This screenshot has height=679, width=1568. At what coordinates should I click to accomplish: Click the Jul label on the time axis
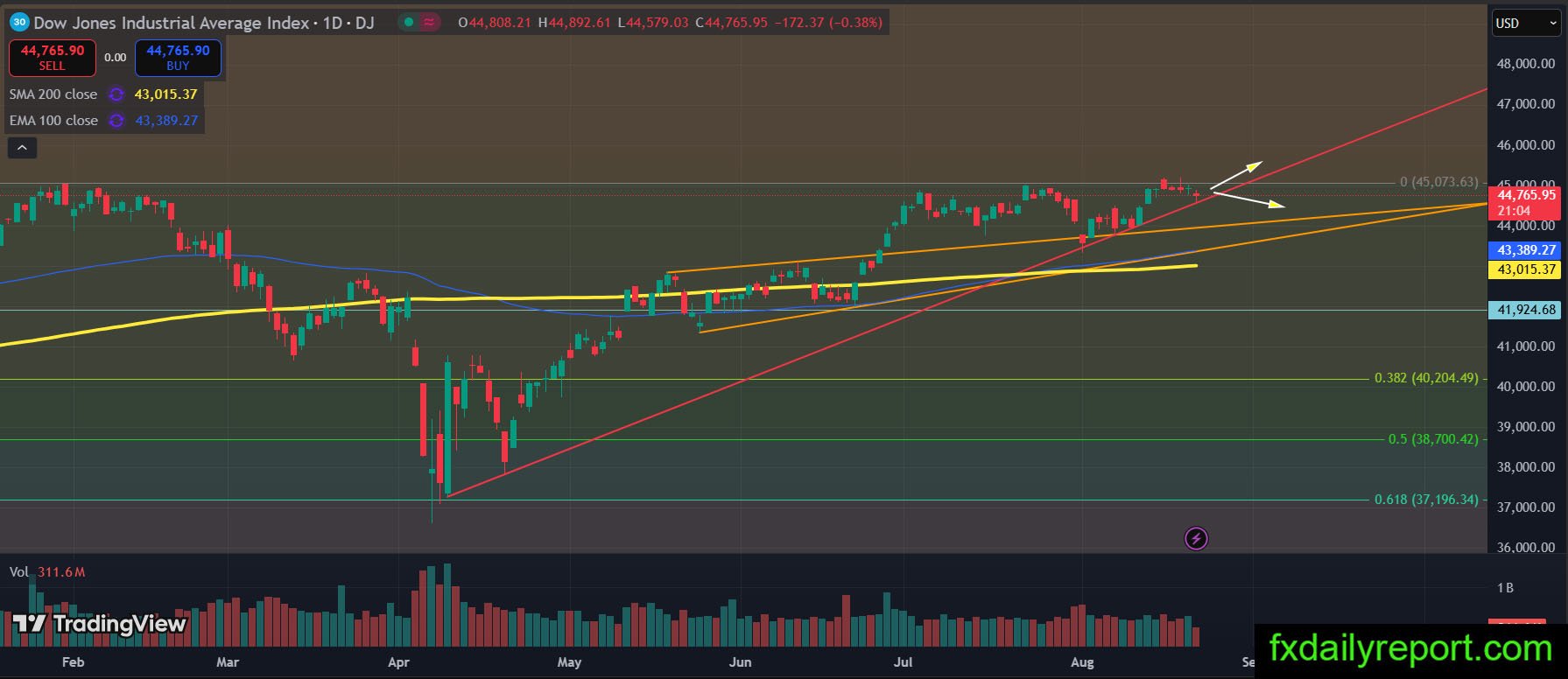(903, 662)
